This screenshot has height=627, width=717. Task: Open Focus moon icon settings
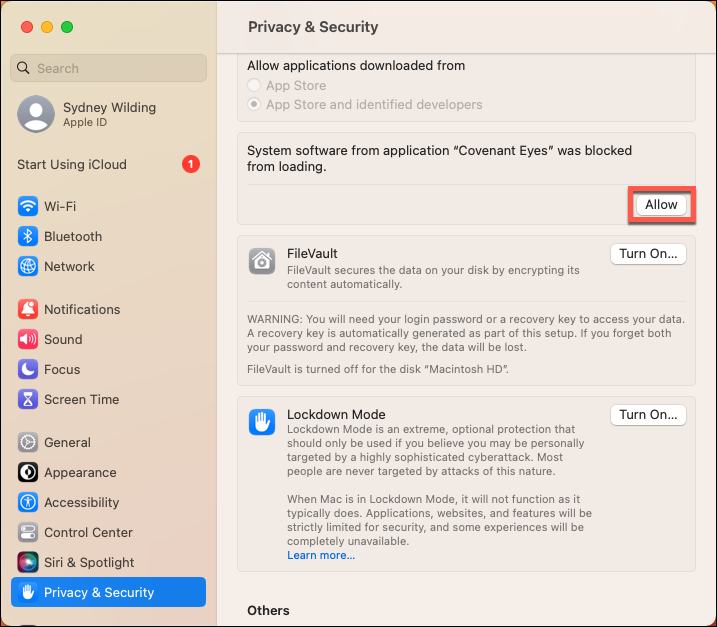tap(27, 370)
